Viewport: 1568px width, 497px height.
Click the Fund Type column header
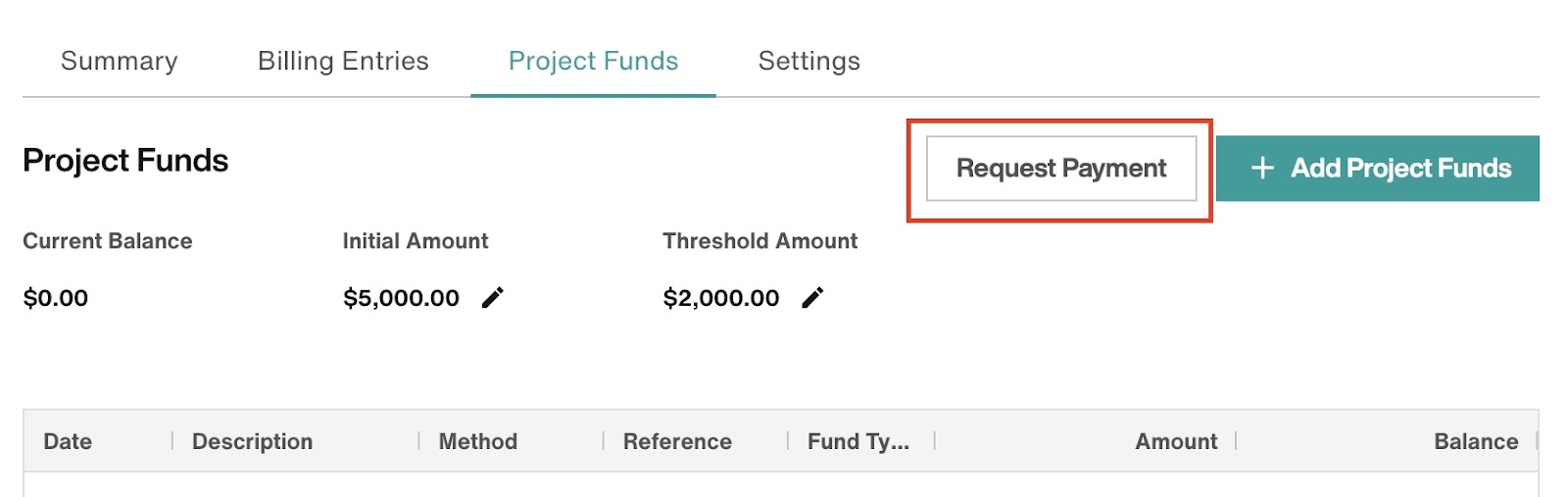858,442
